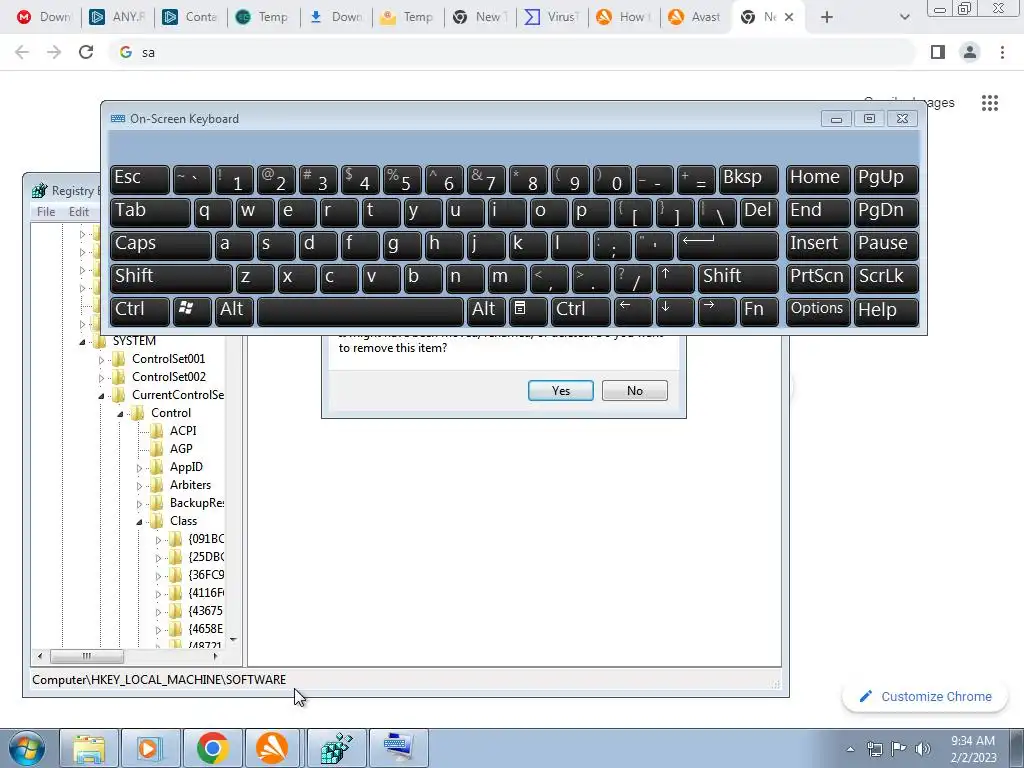
Task: Click No in the remove item dialog
Action: click(635, 391)
